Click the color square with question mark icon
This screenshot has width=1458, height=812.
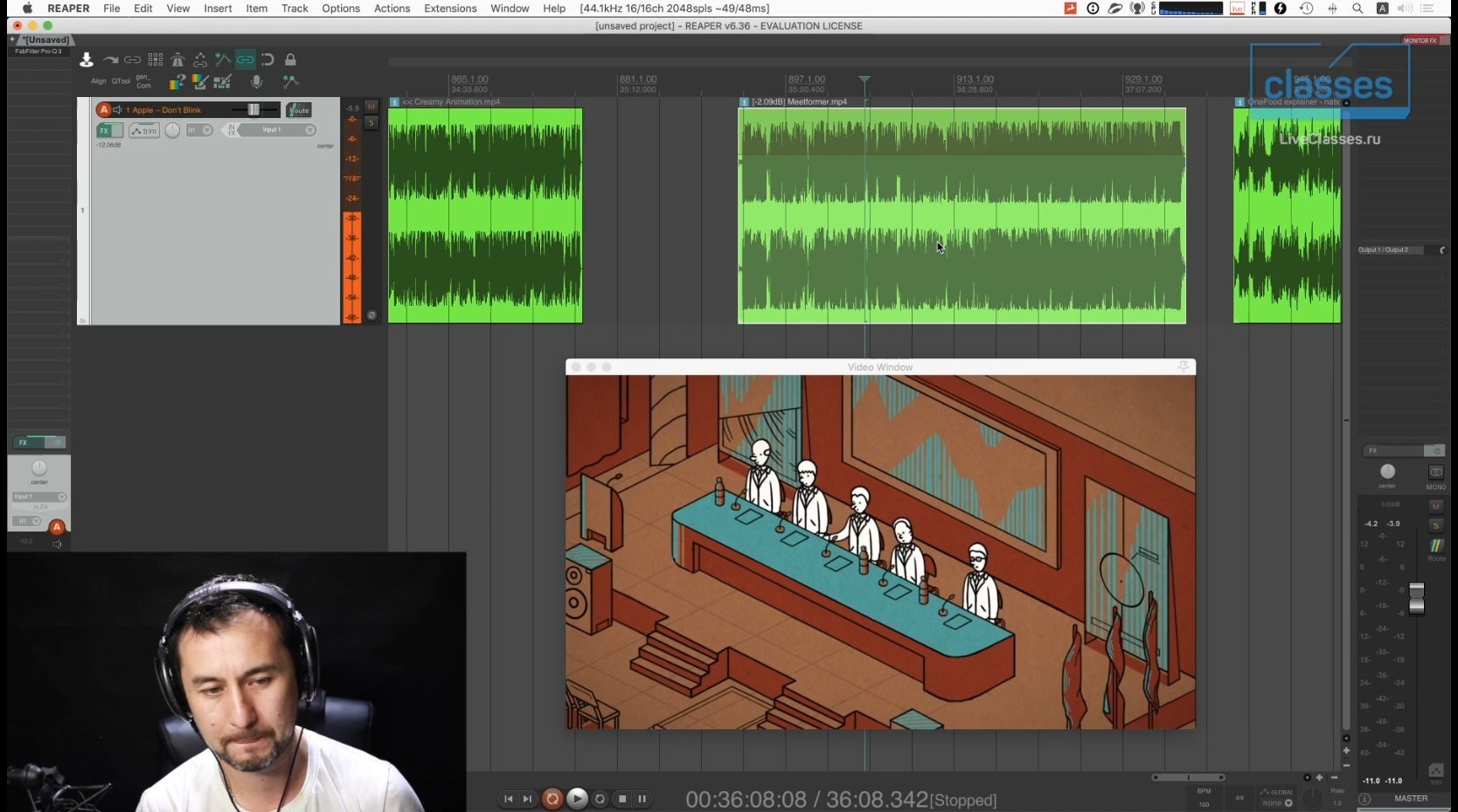pyautogui.click(x=177, y=81)
